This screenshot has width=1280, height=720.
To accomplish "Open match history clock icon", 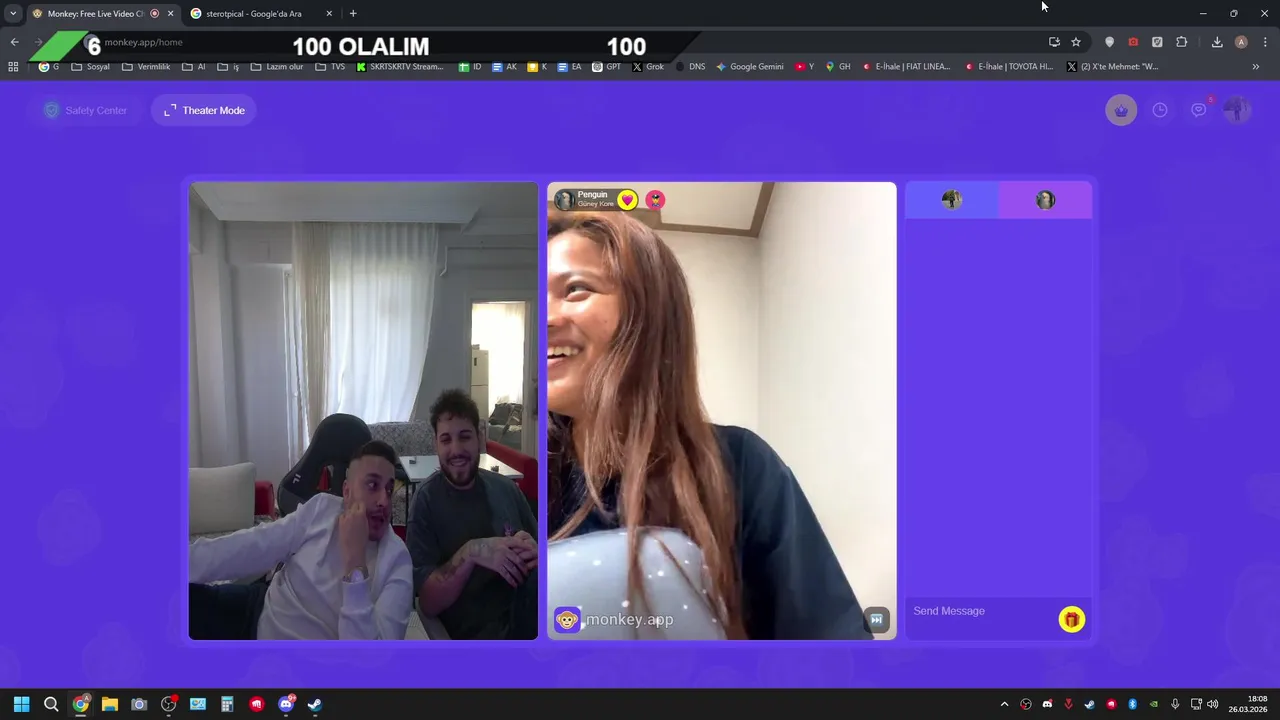I will click(x=1160, y=110).
